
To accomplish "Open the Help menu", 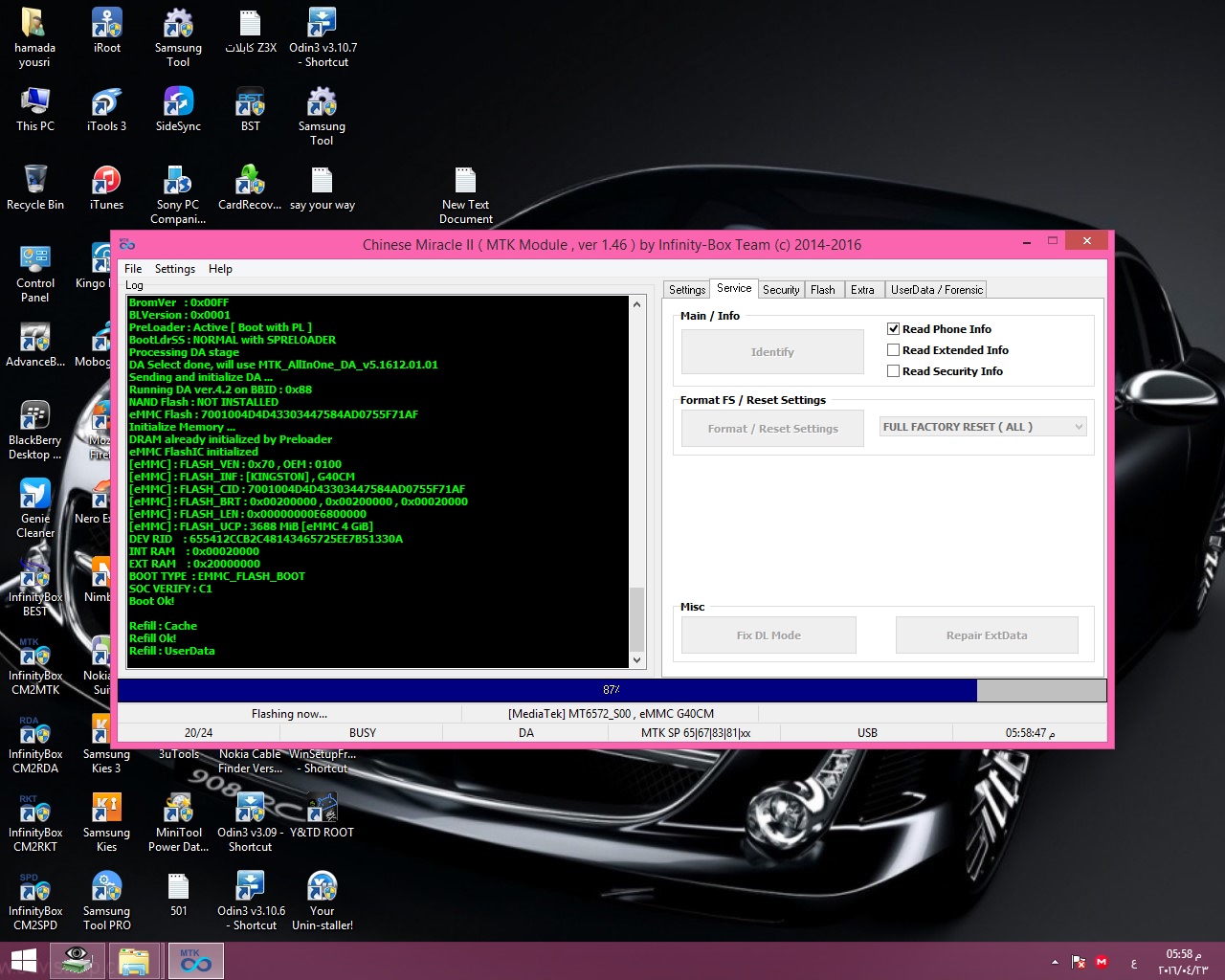I will coord(220,269).
